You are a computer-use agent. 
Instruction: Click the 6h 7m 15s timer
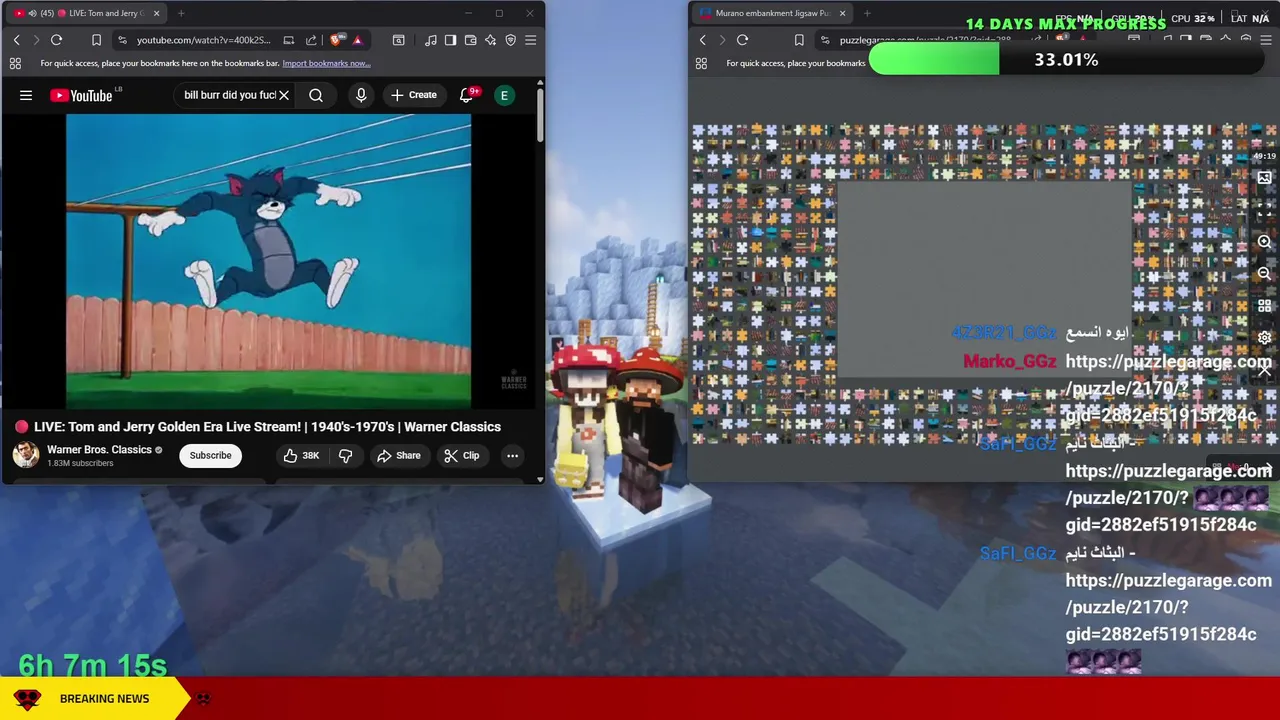[x=93, y=666]
